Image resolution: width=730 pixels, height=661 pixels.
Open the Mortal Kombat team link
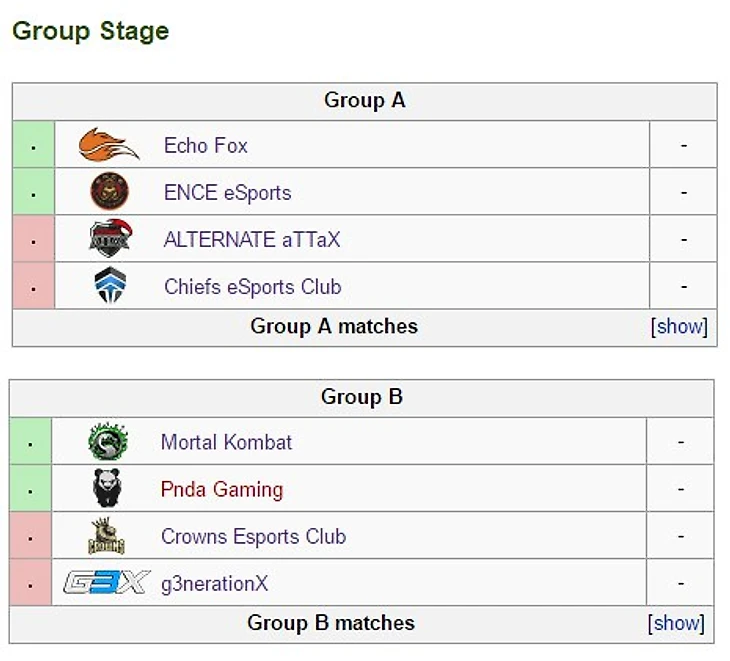[x=226, y=442]
